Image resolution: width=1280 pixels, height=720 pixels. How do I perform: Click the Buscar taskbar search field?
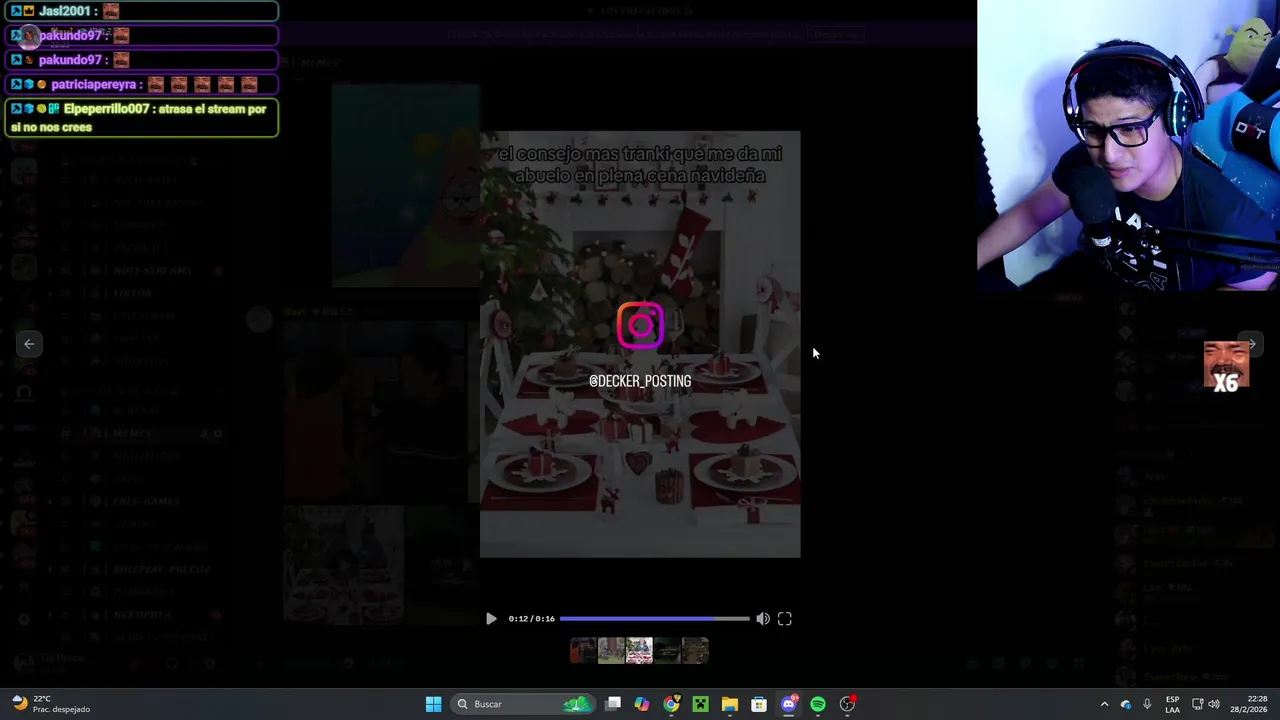522,704
